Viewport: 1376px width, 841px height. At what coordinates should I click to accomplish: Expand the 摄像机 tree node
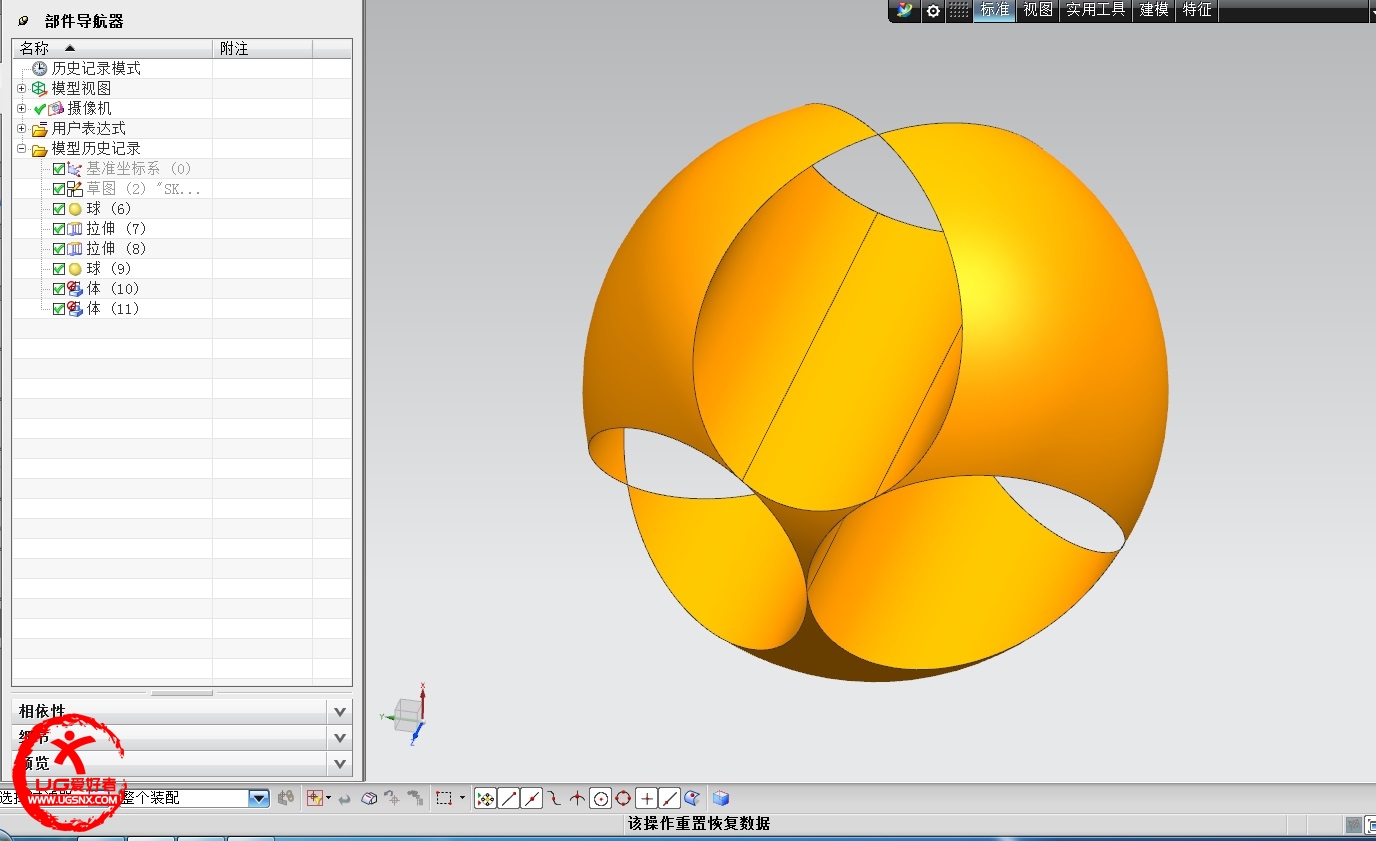click(21, 108)
